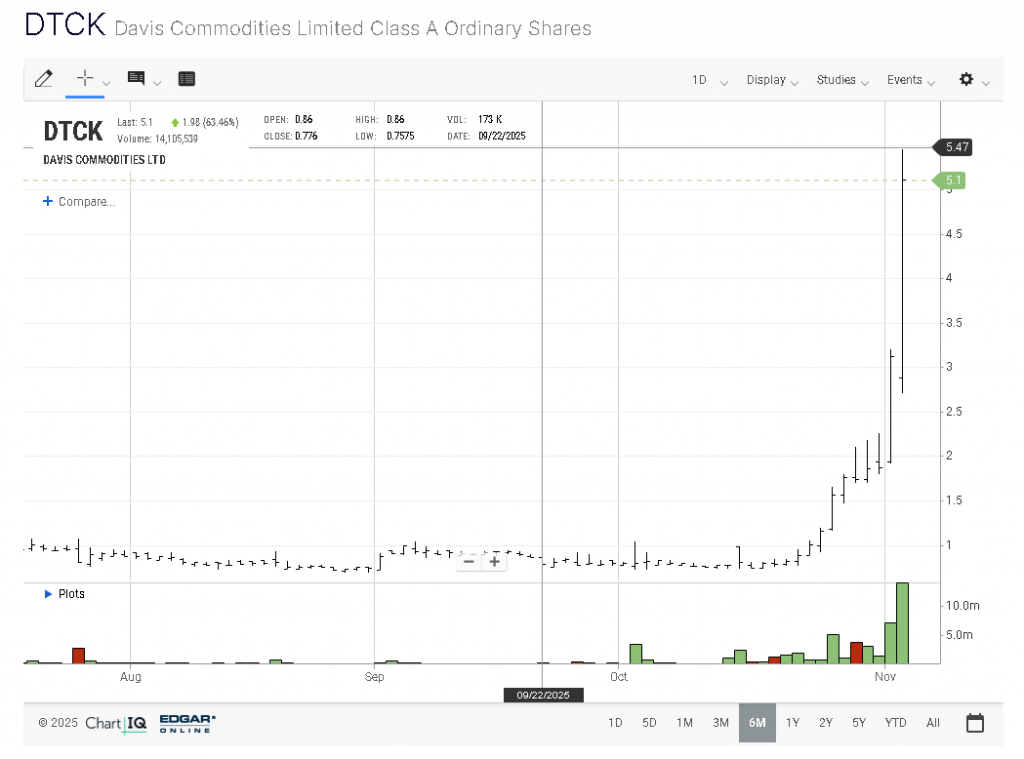
Task: Activate the crosshair cursor tool
Action: (85, 79)
